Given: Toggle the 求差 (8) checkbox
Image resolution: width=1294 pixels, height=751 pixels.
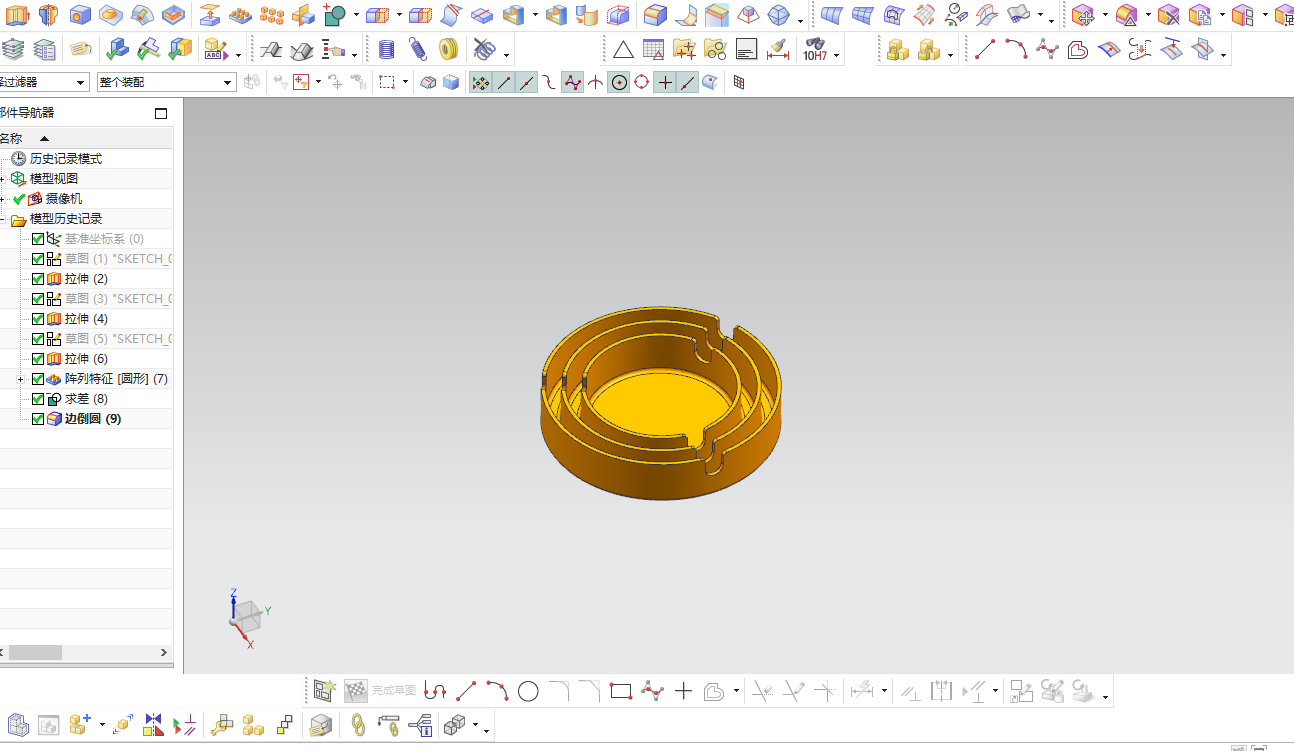Looking at the screenshot, I should (38, 399).
